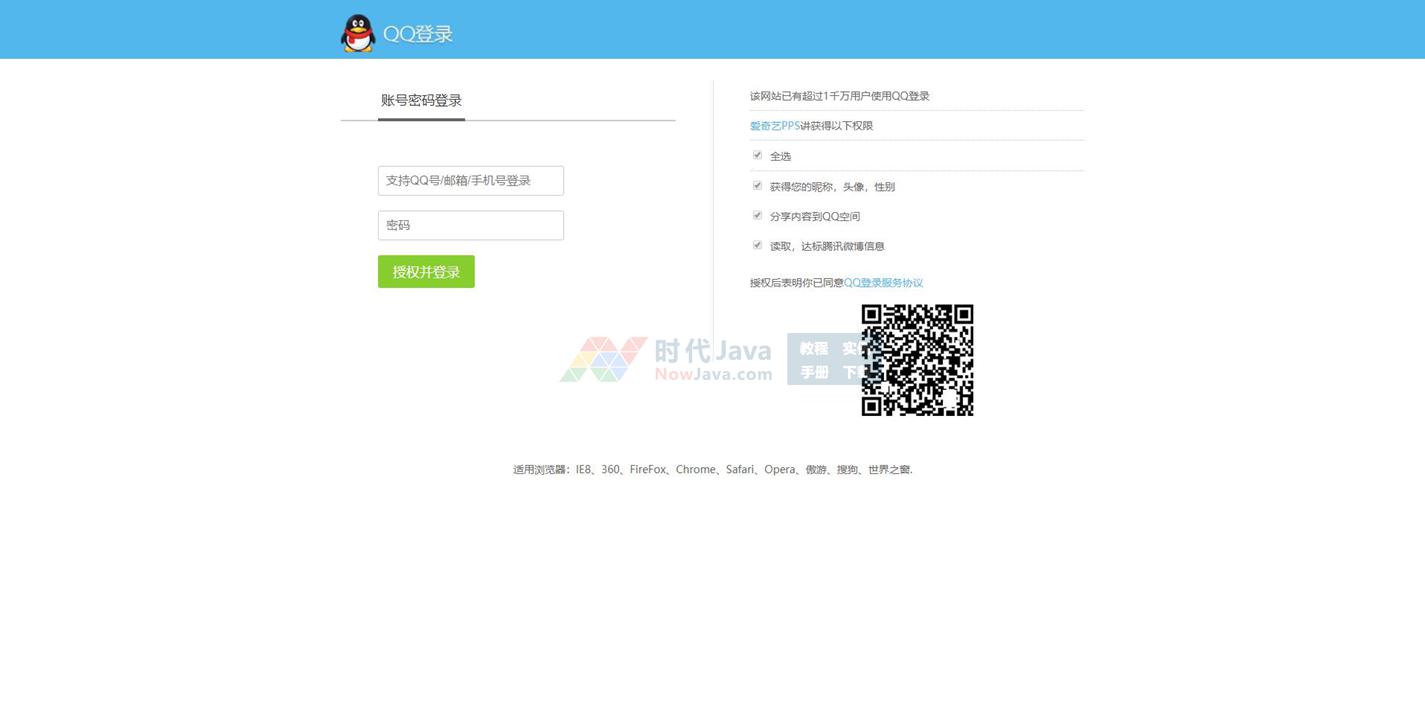Open the QQ登录服务协议 agreement link
The width and height of the screenshot is (1425, 718).
tap(883, 283)
